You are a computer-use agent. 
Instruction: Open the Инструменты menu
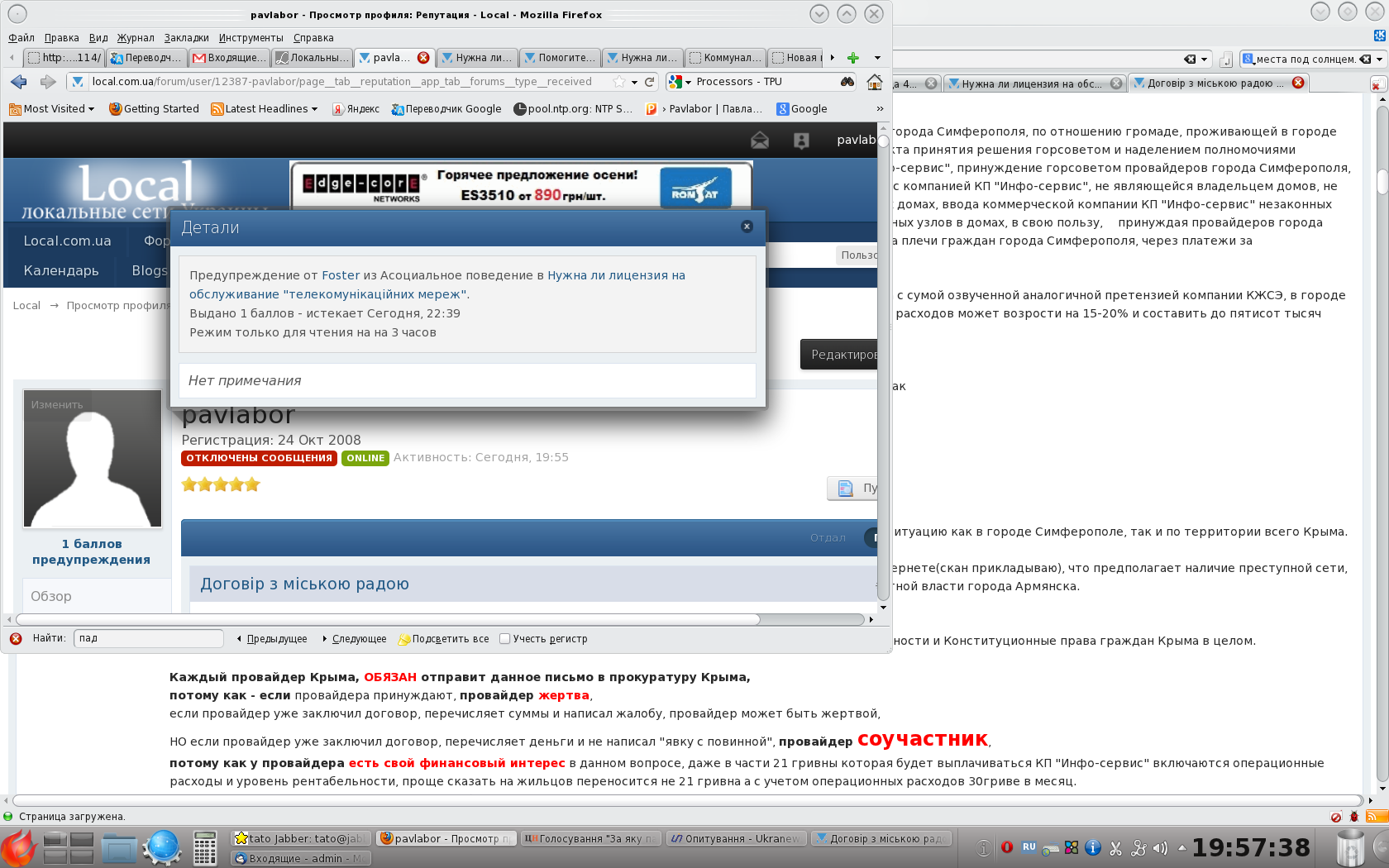[x=251, y=38]
